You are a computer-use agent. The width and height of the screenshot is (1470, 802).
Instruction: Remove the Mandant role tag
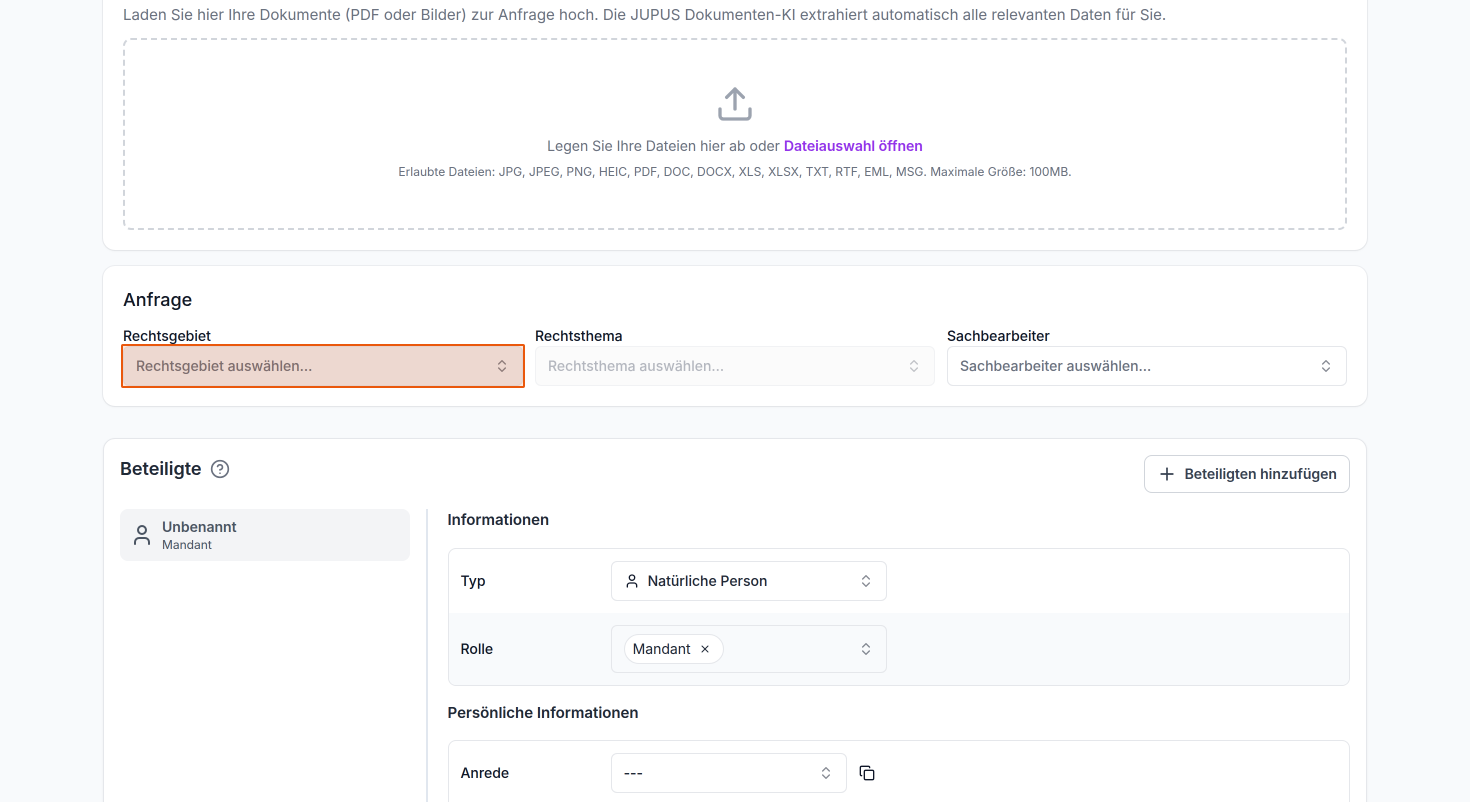point(705,649)
